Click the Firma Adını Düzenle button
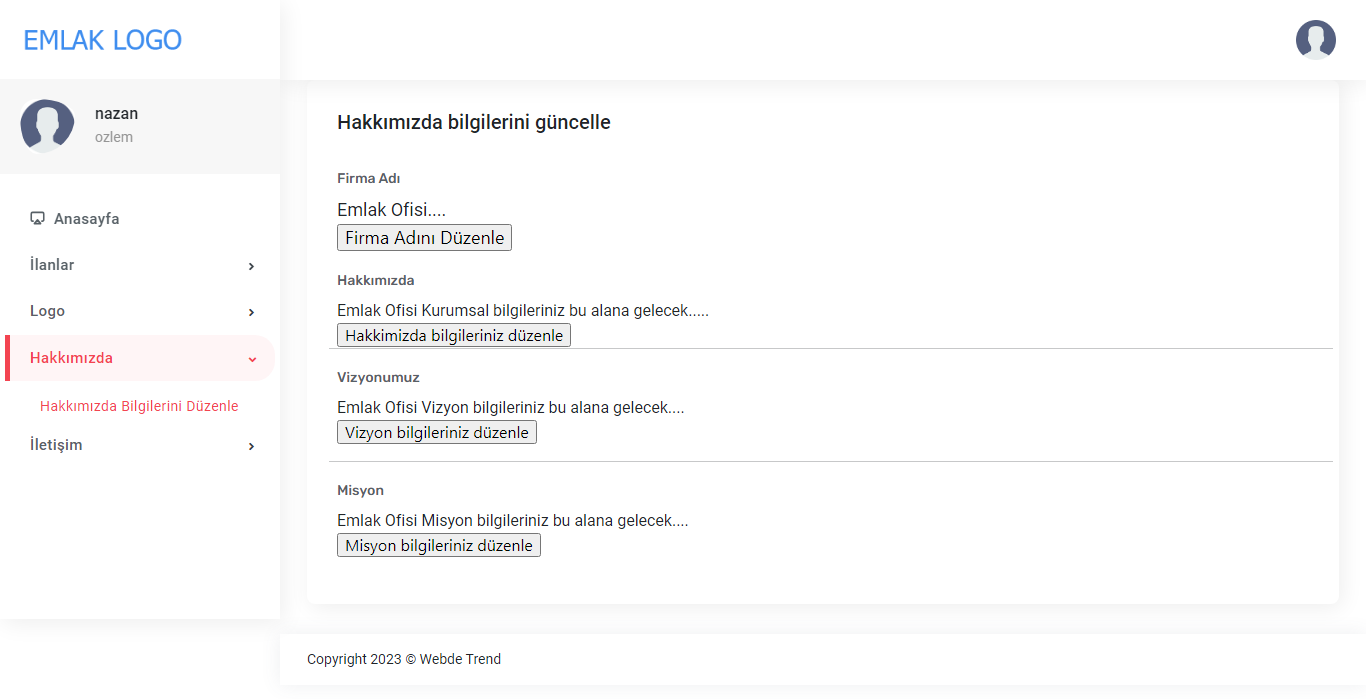The height and width of the screenshot is (699, 1366). click(424, 238)
